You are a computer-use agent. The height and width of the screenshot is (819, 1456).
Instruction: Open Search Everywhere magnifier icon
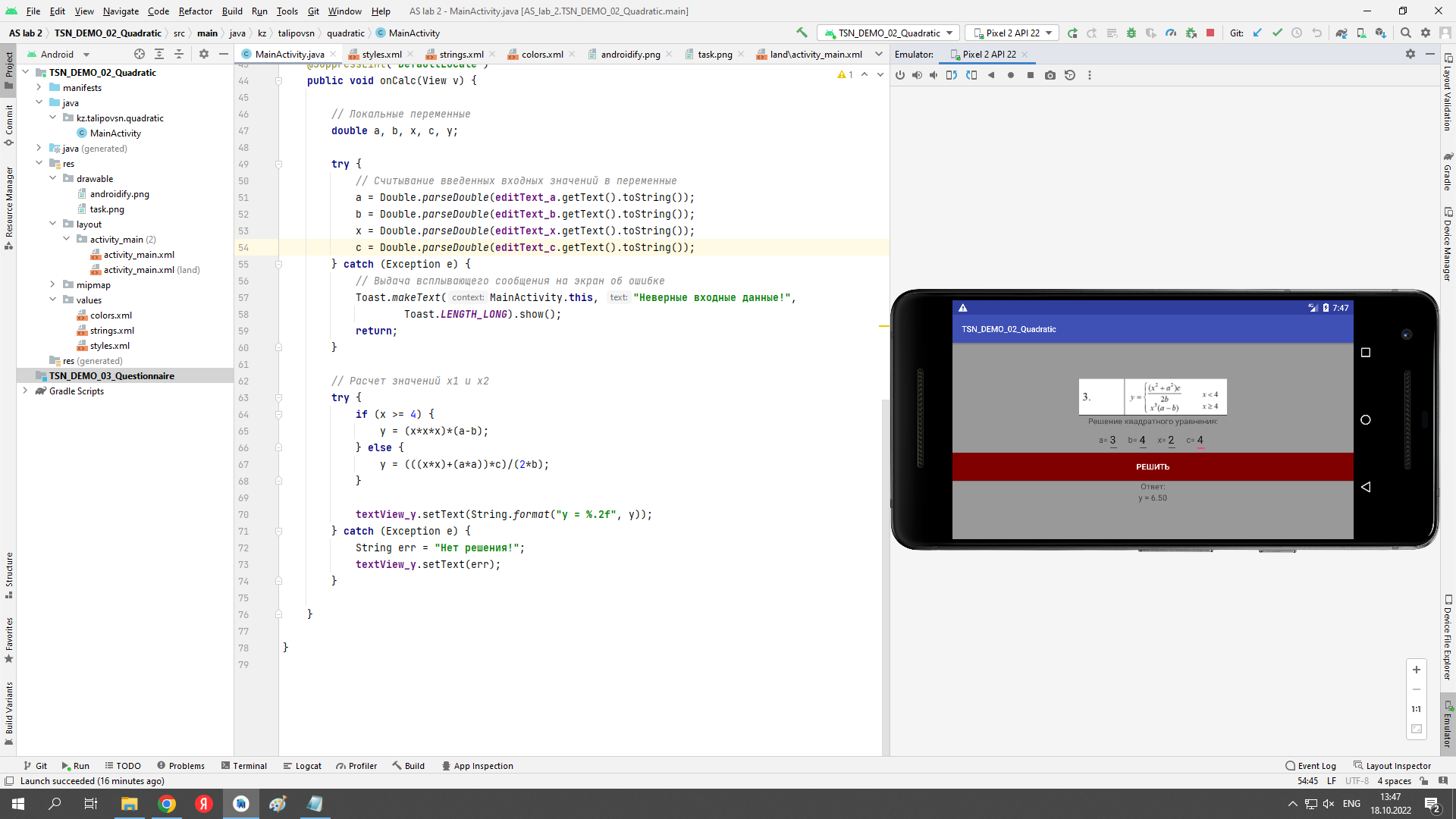tap(1406, 33)
